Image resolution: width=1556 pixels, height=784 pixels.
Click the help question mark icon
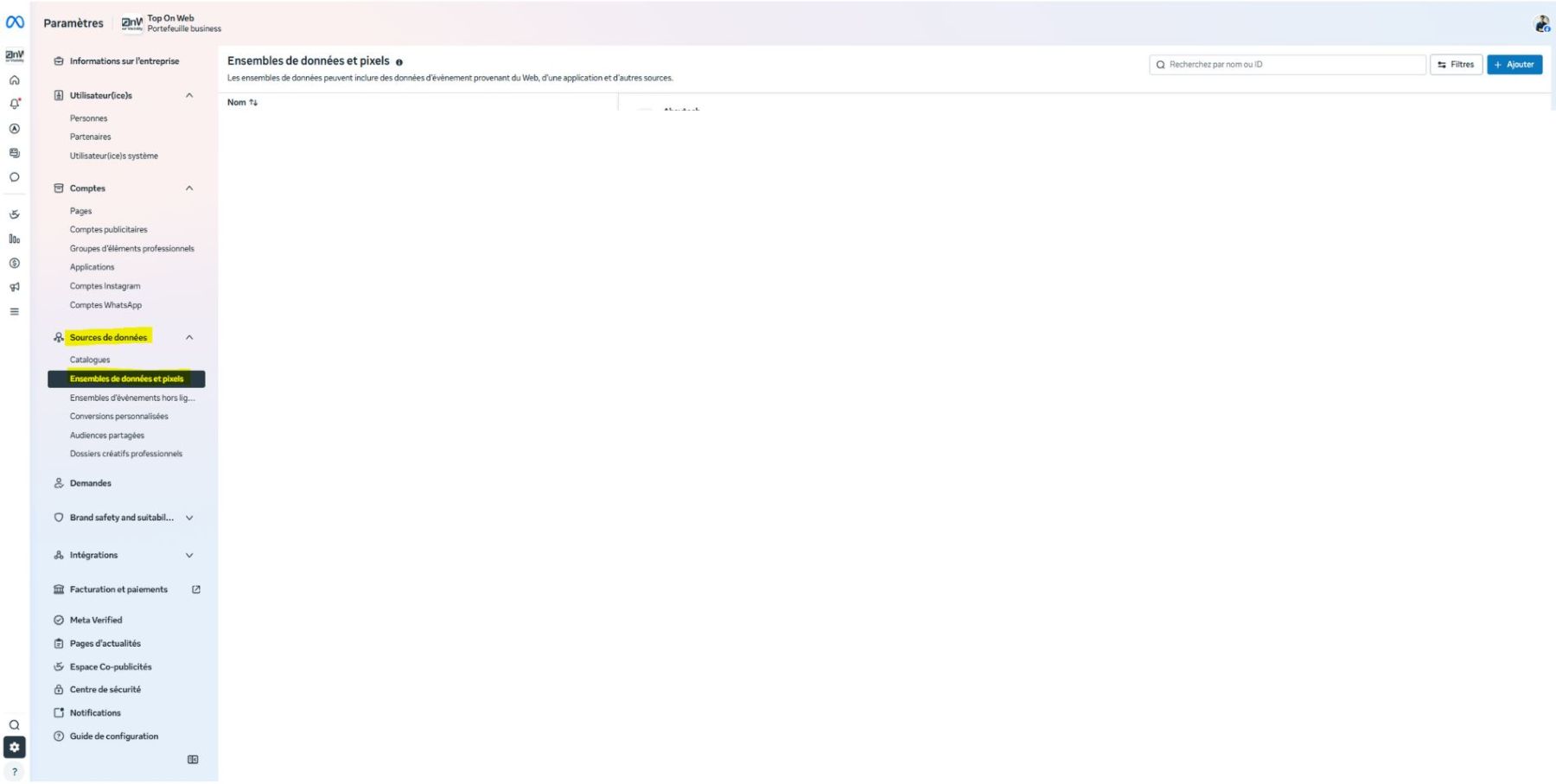click(x=15, y=772)
